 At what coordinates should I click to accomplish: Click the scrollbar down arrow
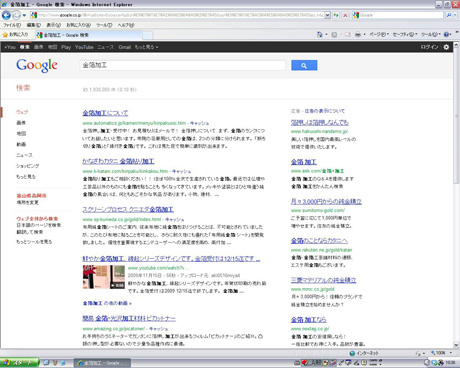tap(456, 345)
